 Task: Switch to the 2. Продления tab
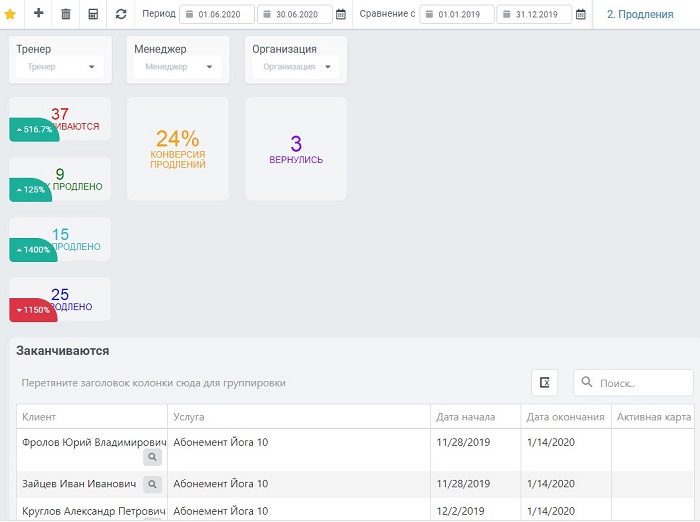pos(640,14)
